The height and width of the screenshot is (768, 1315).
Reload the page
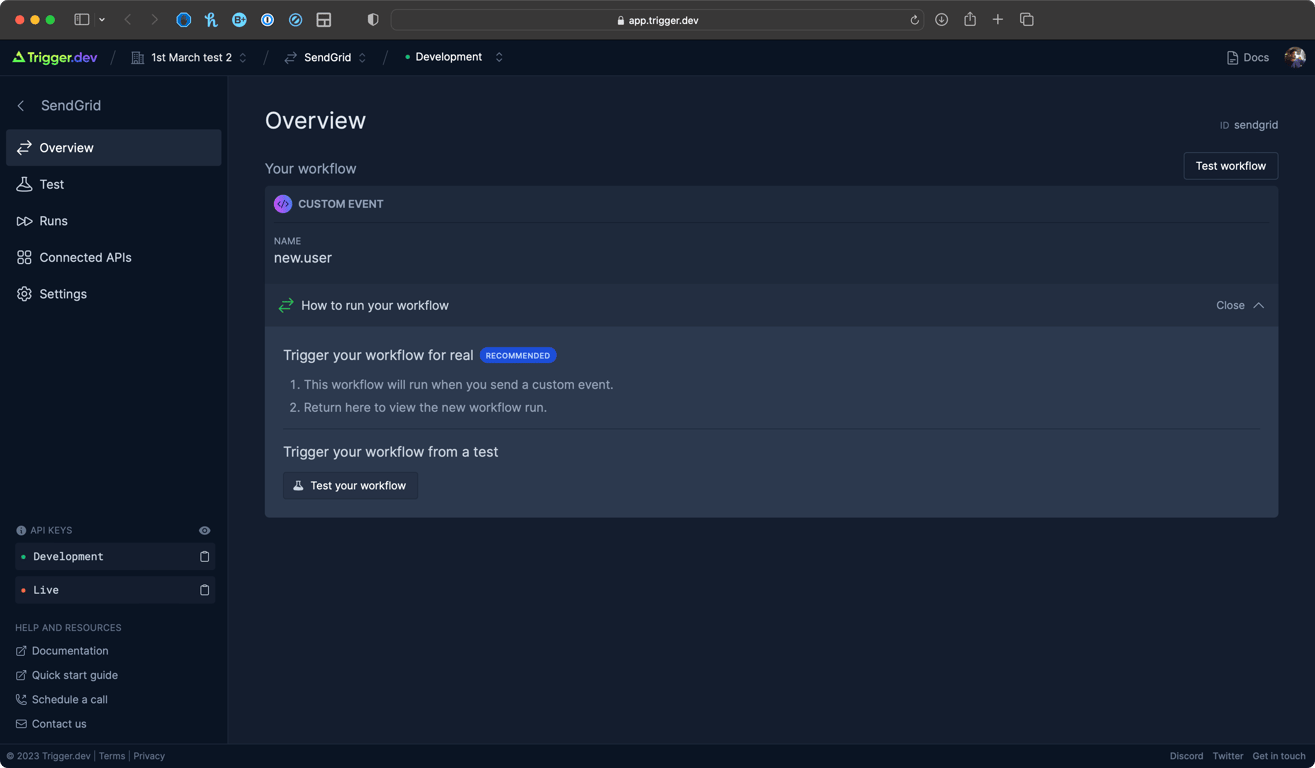(x=914, y=20)
